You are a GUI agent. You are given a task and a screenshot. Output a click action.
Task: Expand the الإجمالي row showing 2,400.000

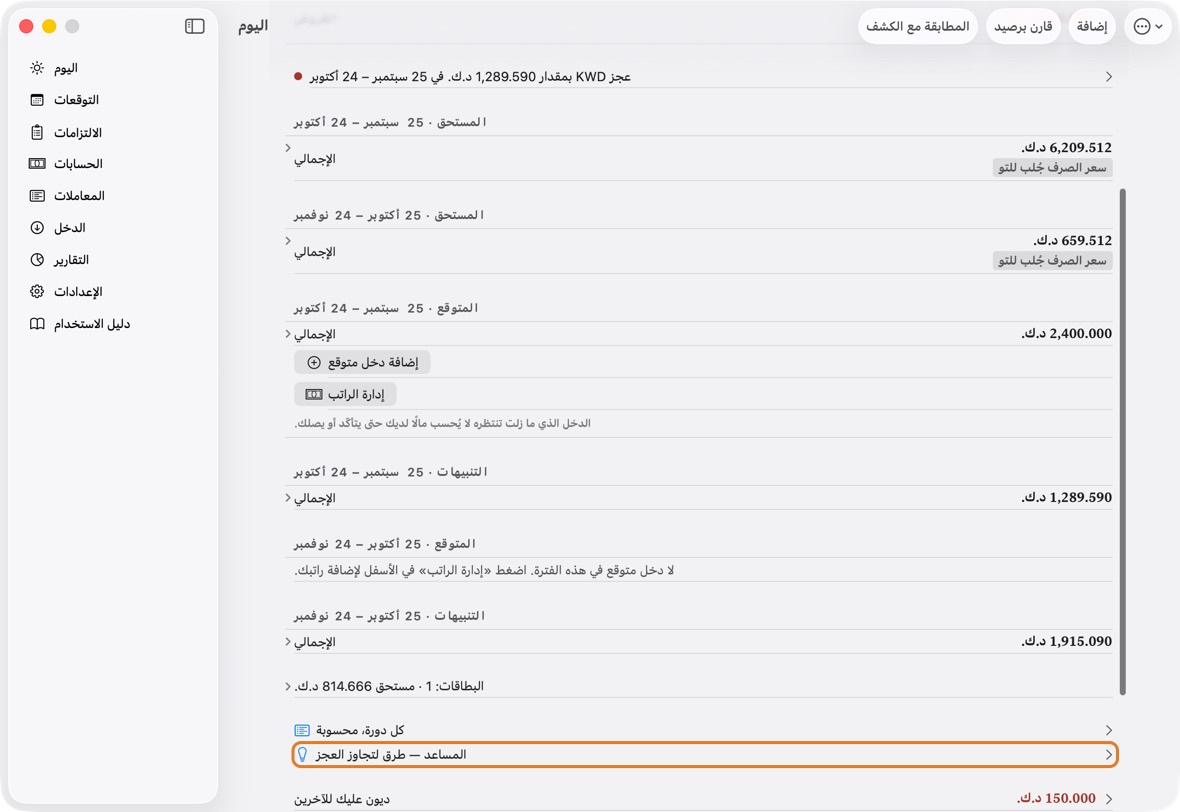click(699, 333)
